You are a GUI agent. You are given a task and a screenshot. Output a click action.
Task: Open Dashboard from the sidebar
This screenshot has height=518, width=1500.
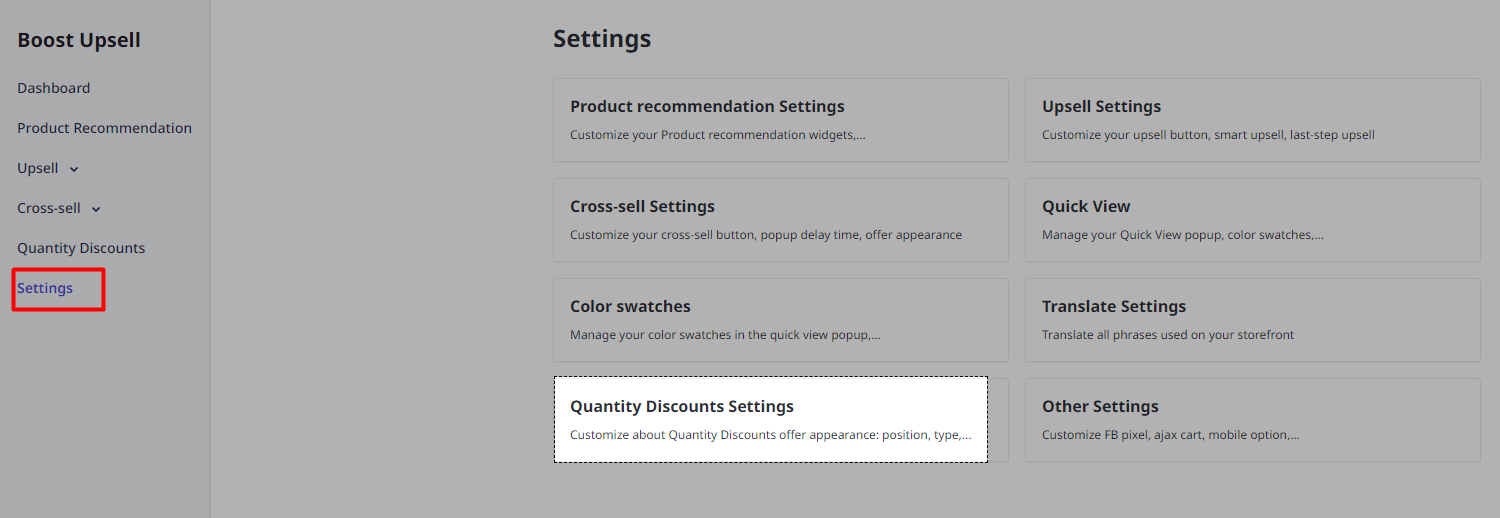coord(54,88)
